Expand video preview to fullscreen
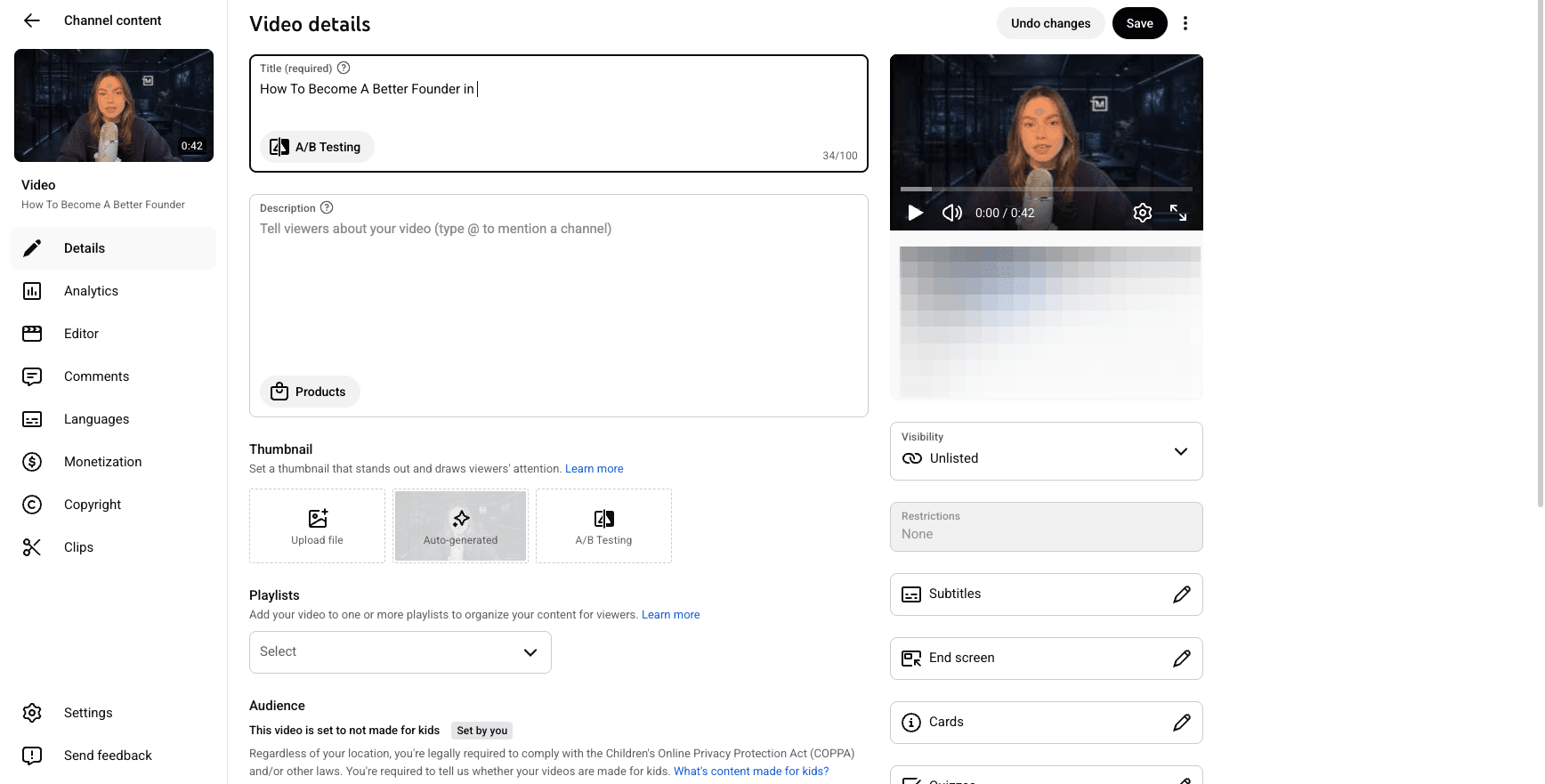Viewport: 1545px width, 784px height. (1178, 213)
